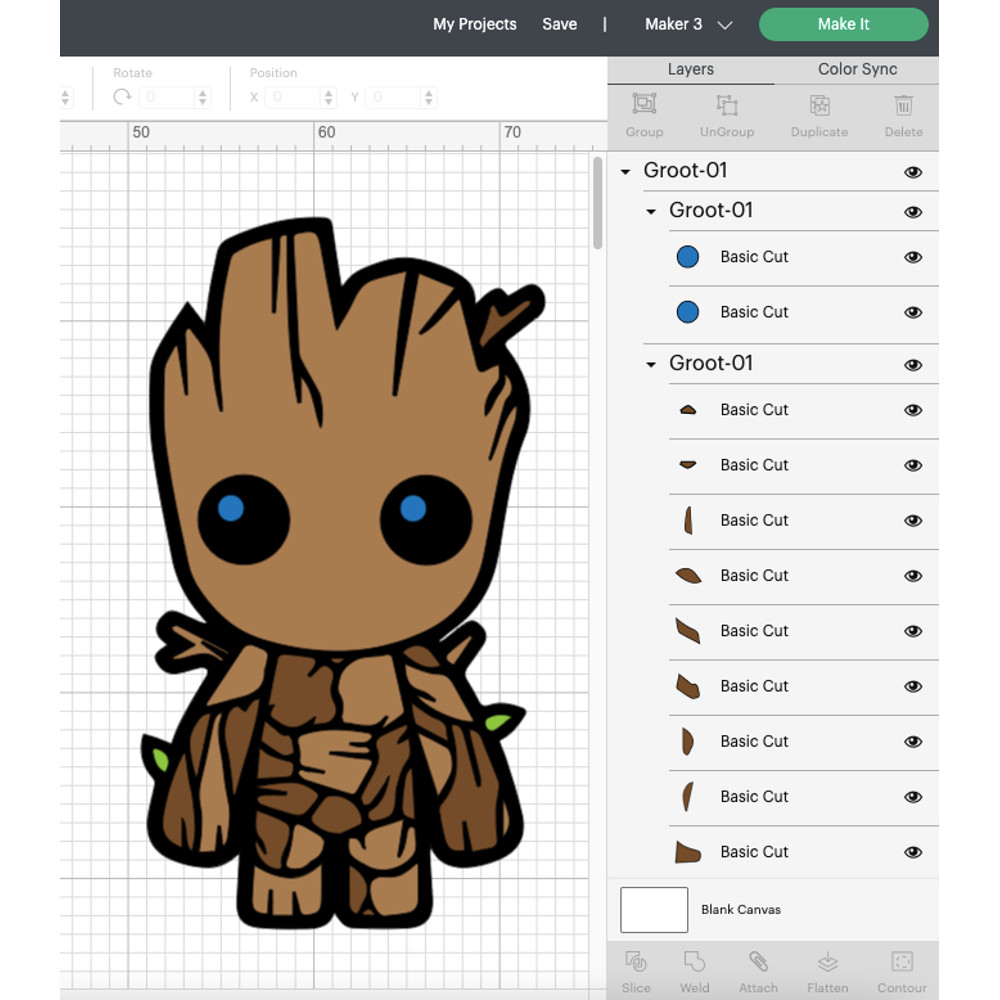The height and width of the screenshot is (1000, 1000).
Task: Click the UnGroup icon
Action: pos(726,112)
